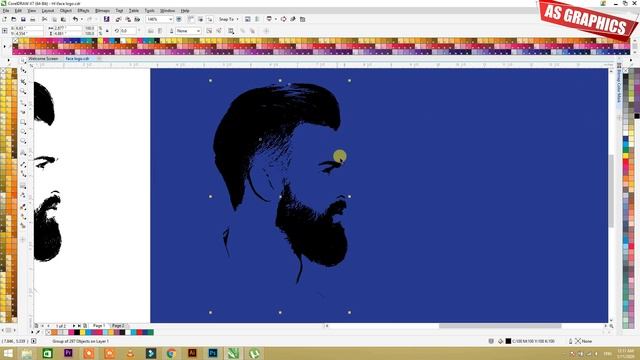Click the Export icon in toolbar
Screen dimensions: 640x360
pos(128,19)
